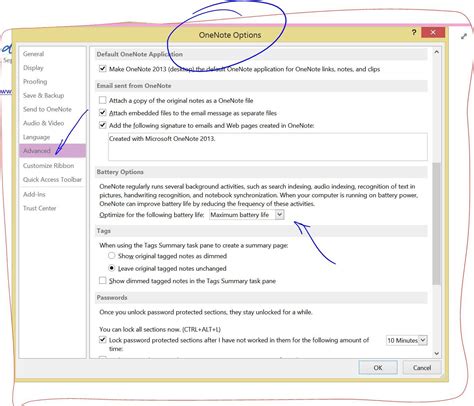Toggle lock password protected sections checkbox
The image size is (474, 406).
tap(103, 340)
